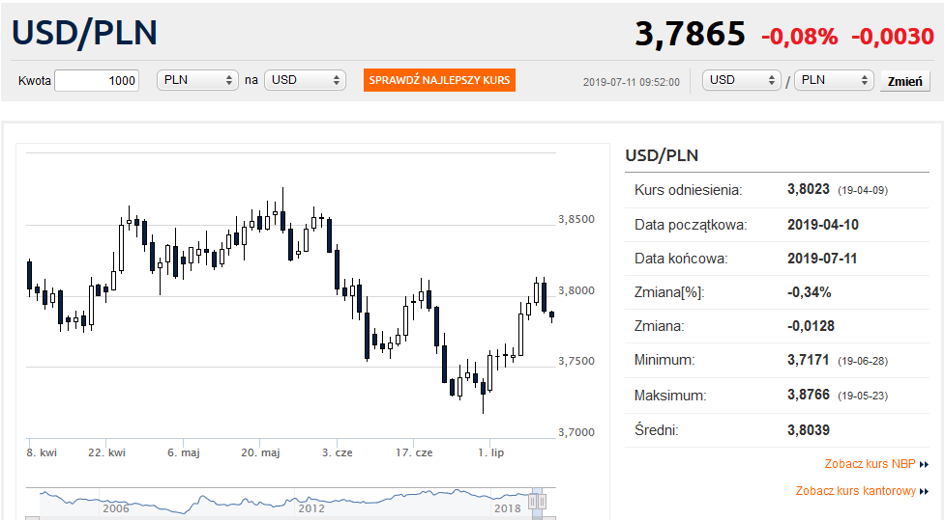This screenshot has height=520, width=945.
Task: Select the Data końcowa value 2019-07-11
Action: tap(822, 258)
